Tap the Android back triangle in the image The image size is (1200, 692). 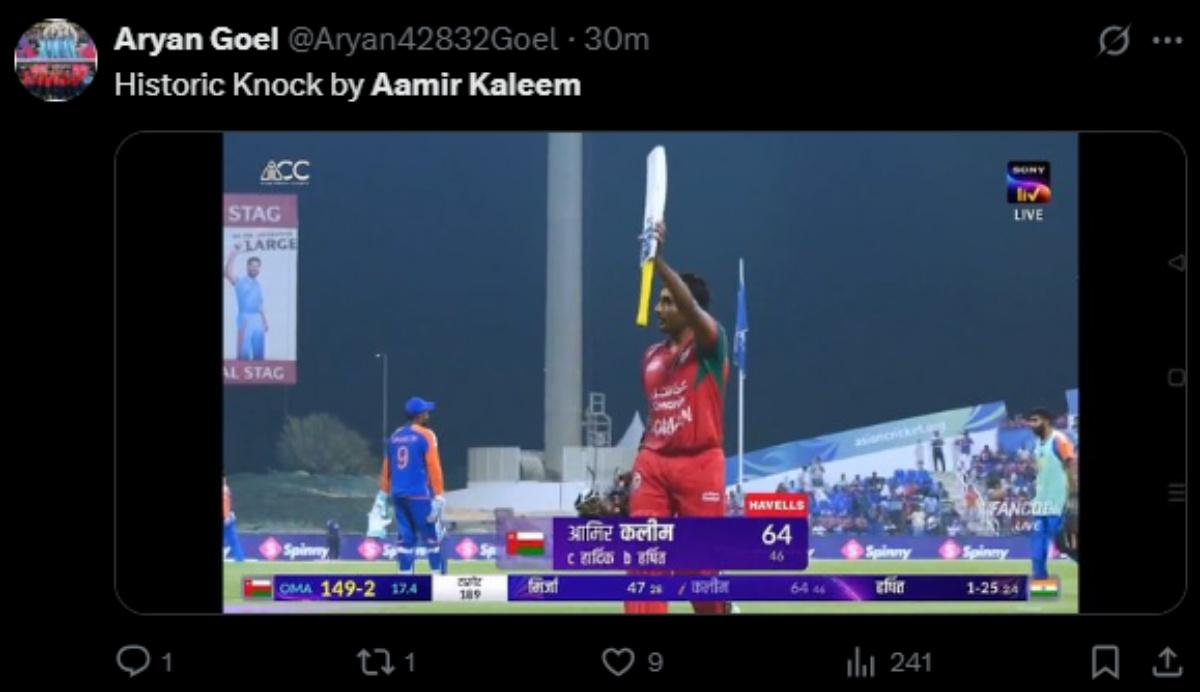(x=1175, y=263)
